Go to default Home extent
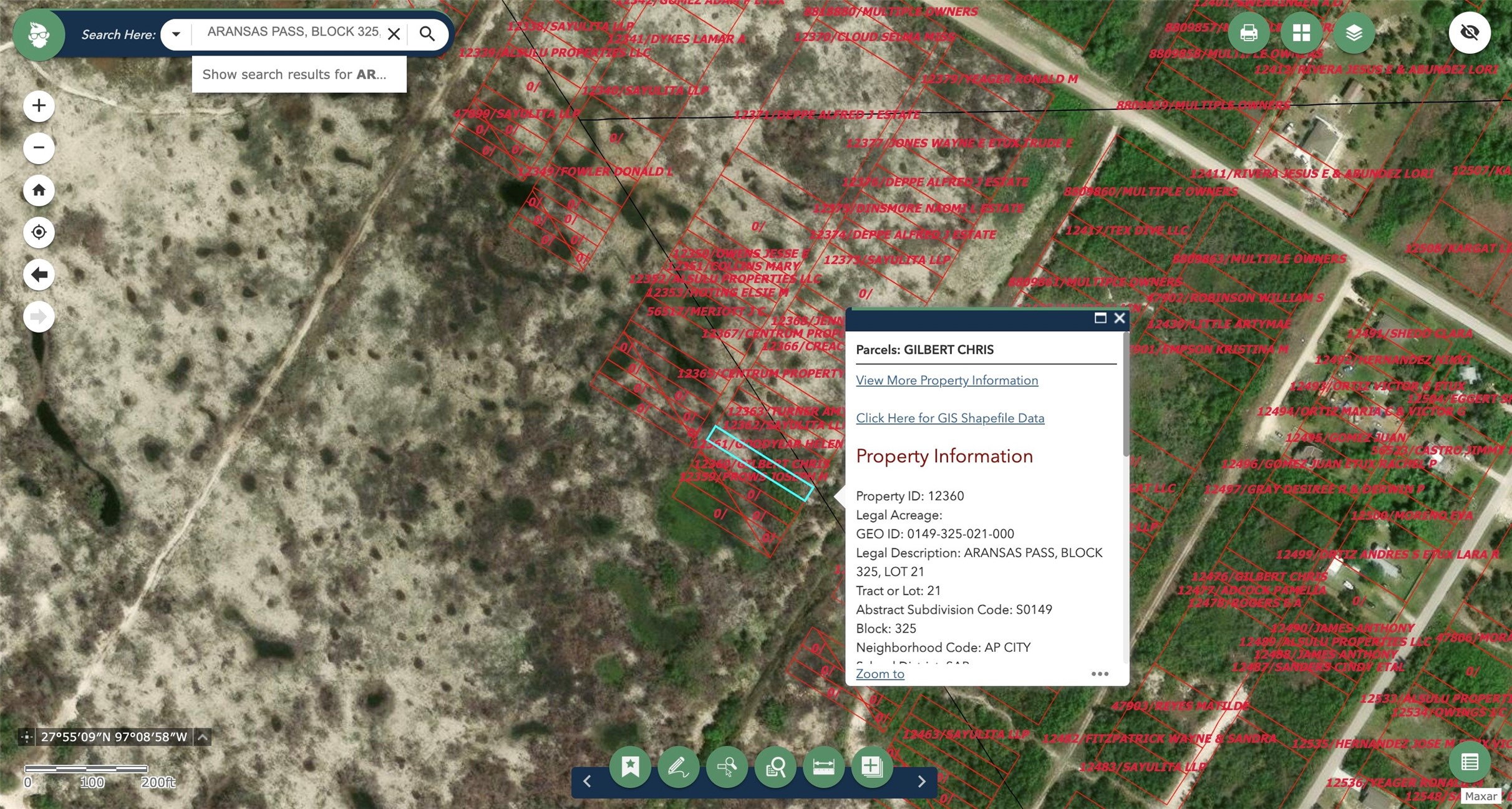Viewport: 1512px width, 809px height. [x=39, y=190]
